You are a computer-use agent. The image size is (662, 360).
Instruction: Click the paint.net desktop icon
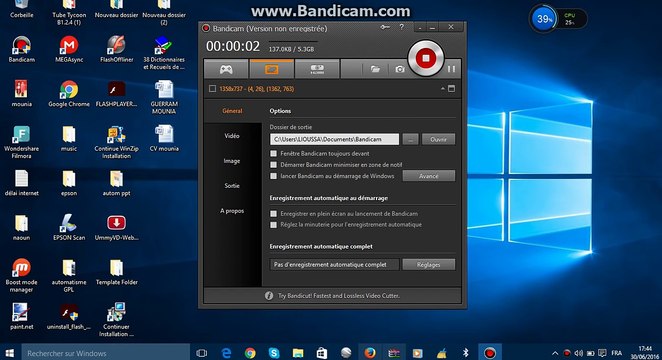coord(22,316)
